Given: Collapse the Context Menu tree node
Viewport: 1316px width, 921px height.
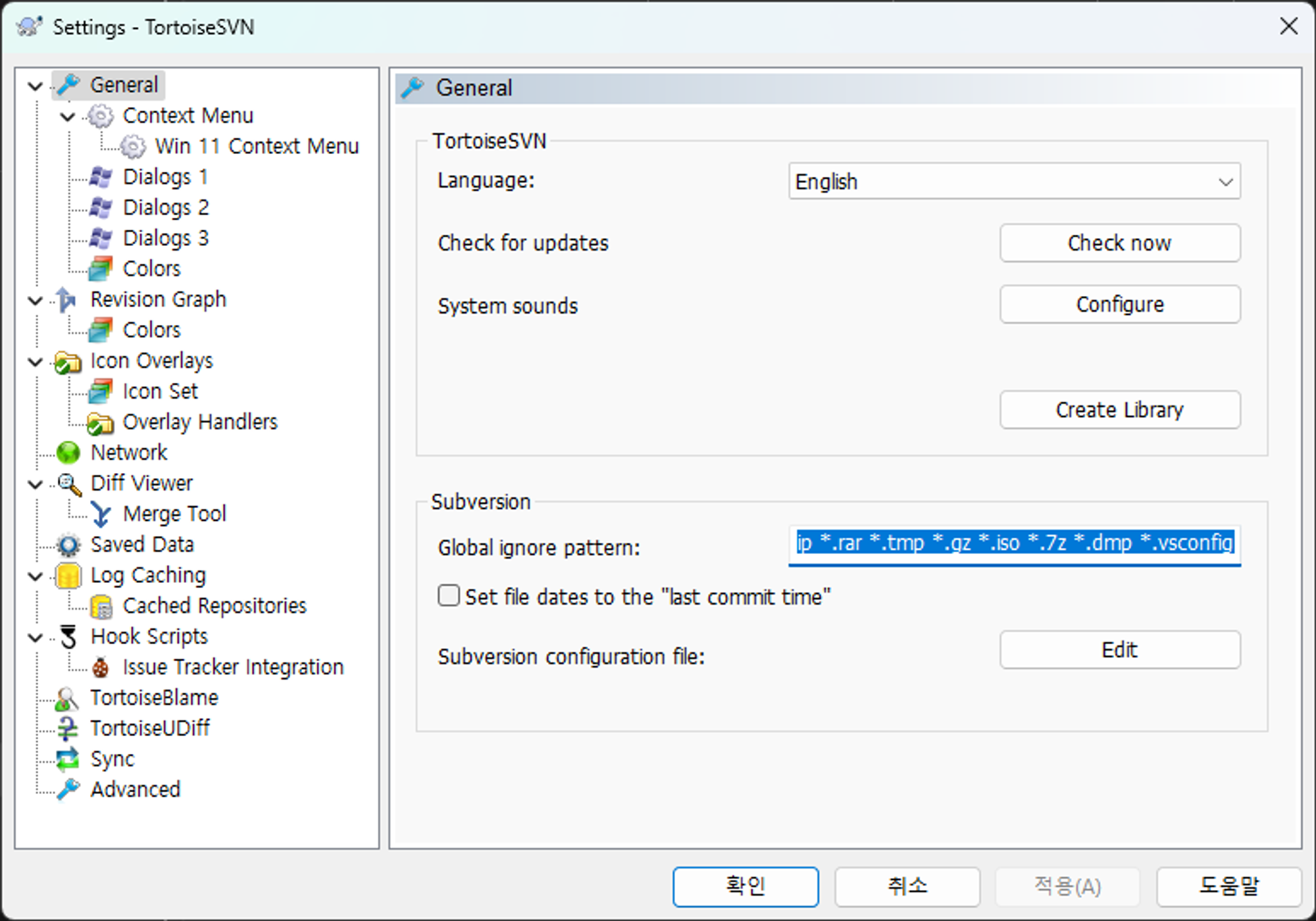Looking at the screenshot, I should pos(68,117).
